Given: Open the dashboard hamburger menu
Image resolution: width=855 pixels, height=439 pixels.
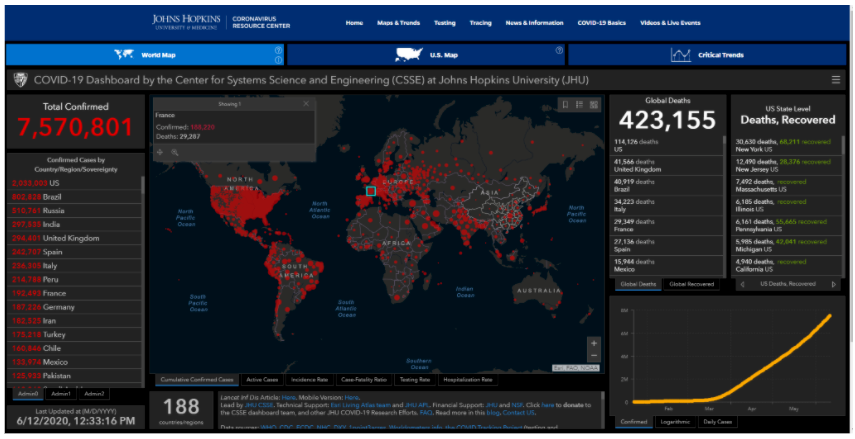Looking at the screenshot, I should (x=835, y=80).
